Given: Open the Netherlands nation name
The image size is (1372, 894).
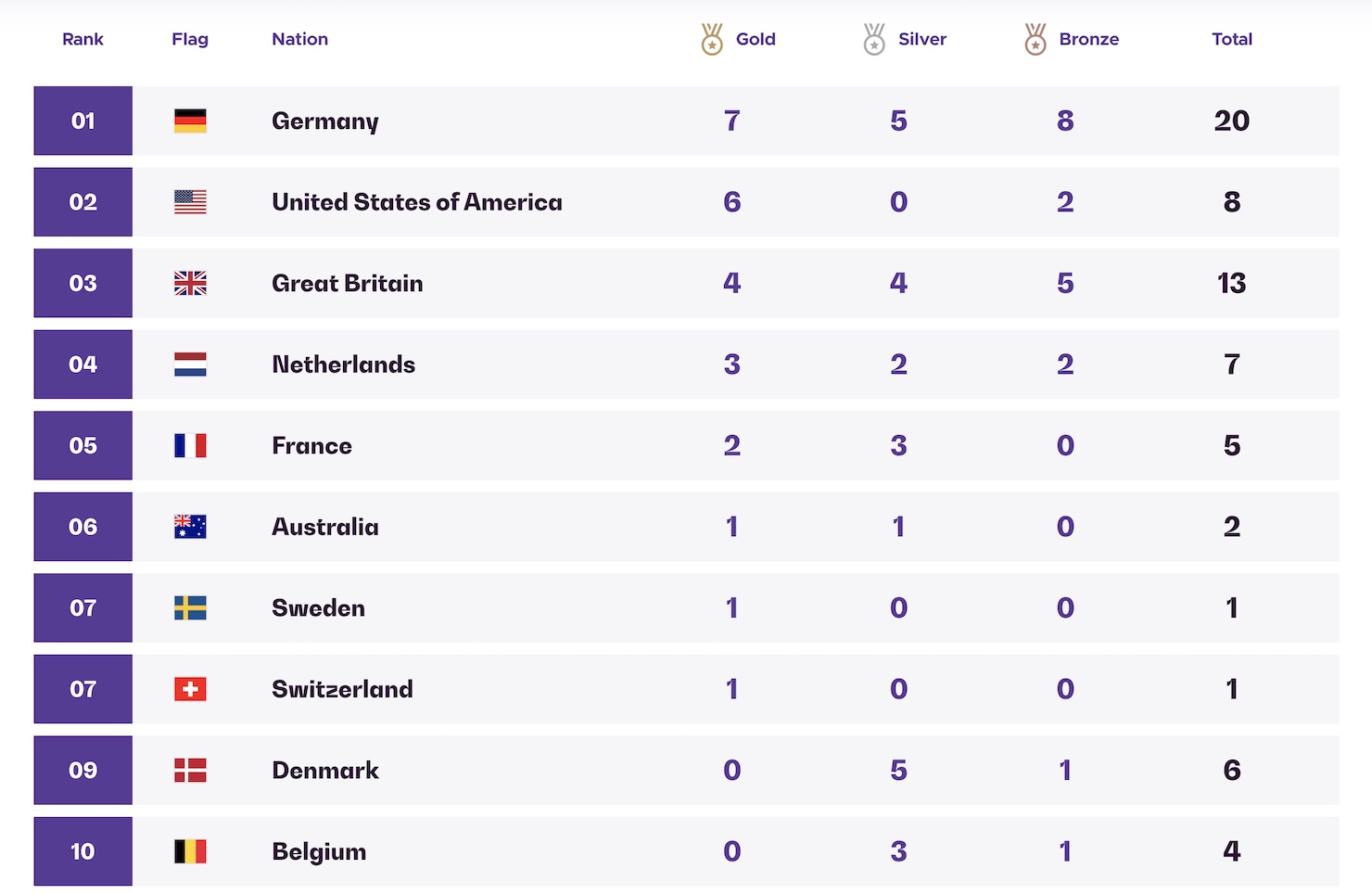Looking at the screenshot, I should point(343,364).
